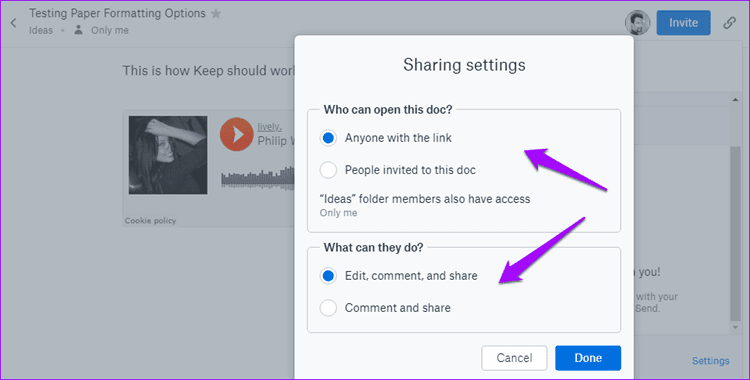Go back using the left chevron icon

(x=13, y=22)
